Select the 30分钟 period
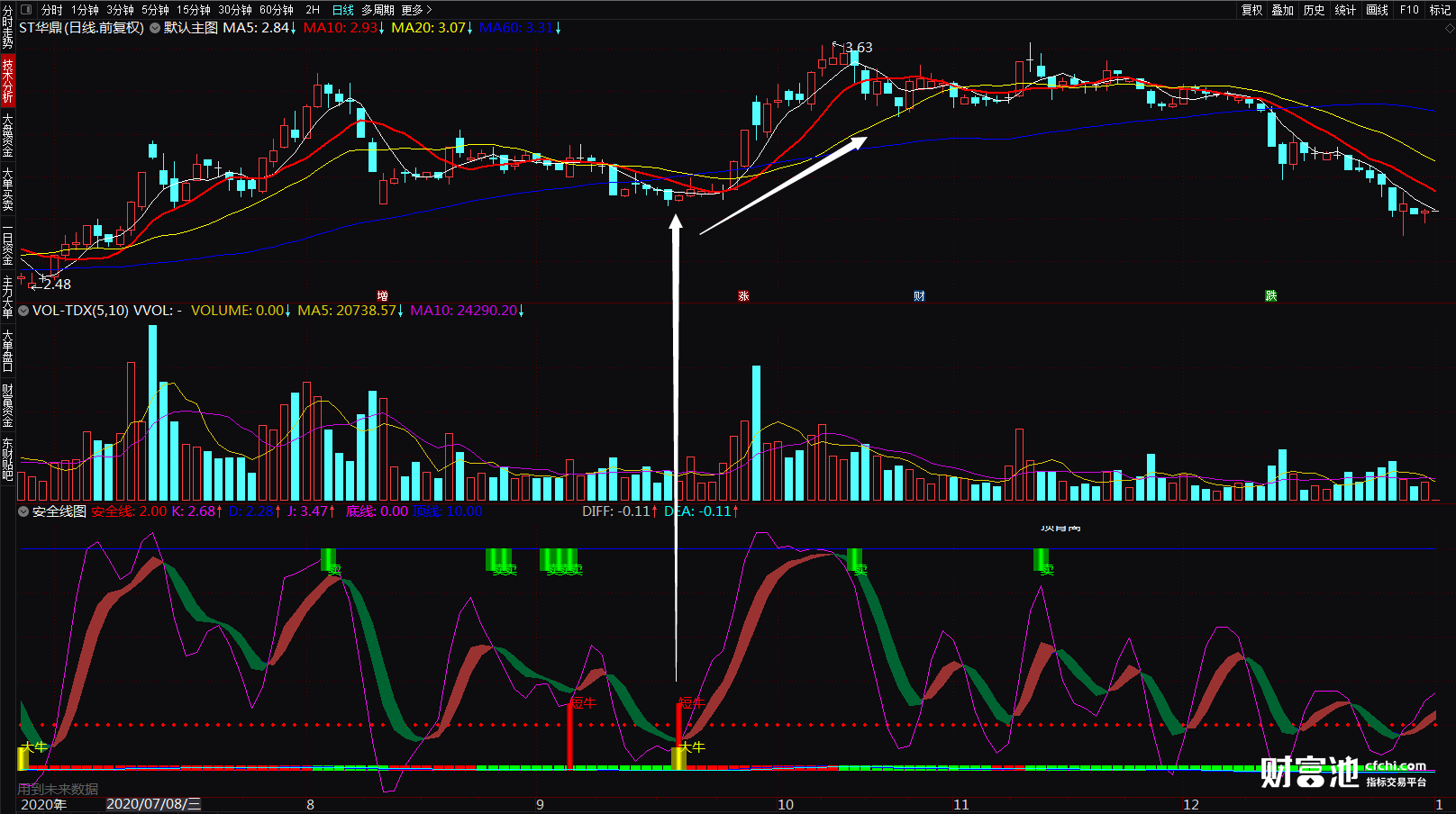 tap(235, 10)
